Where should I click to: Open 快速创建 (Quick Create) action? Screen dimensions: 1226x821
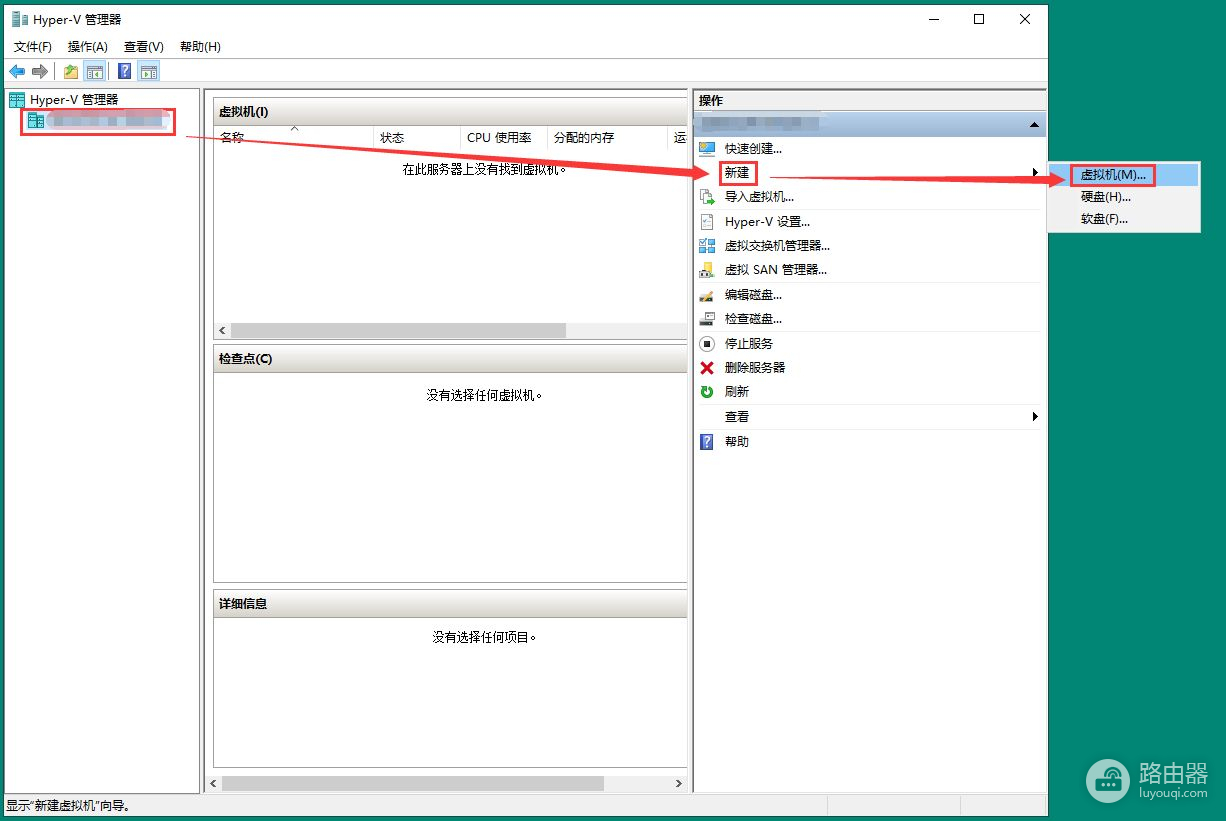pyautogui.click(x=753, y=148)
